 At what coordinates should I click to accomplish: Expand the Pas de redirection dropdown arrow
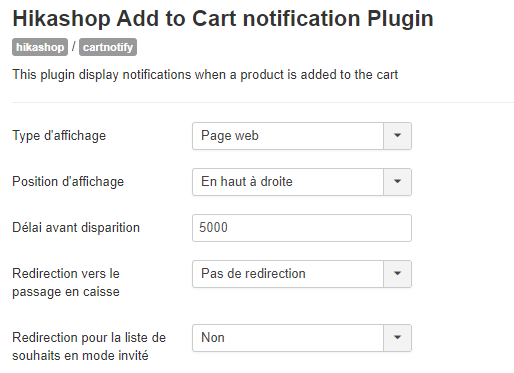[x=397, y=274]
